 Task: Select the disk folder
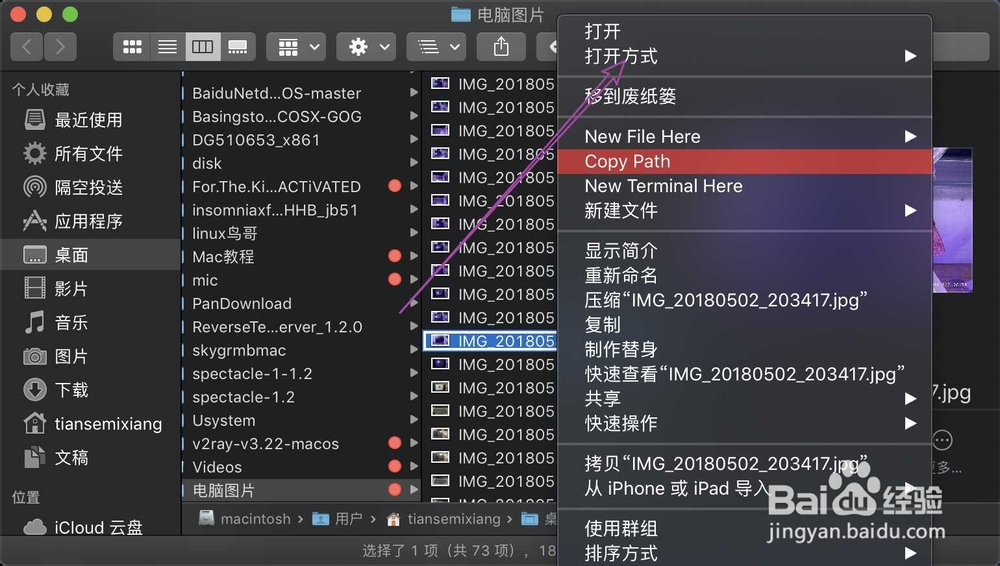pyautogui.click(x=301, y=163)
